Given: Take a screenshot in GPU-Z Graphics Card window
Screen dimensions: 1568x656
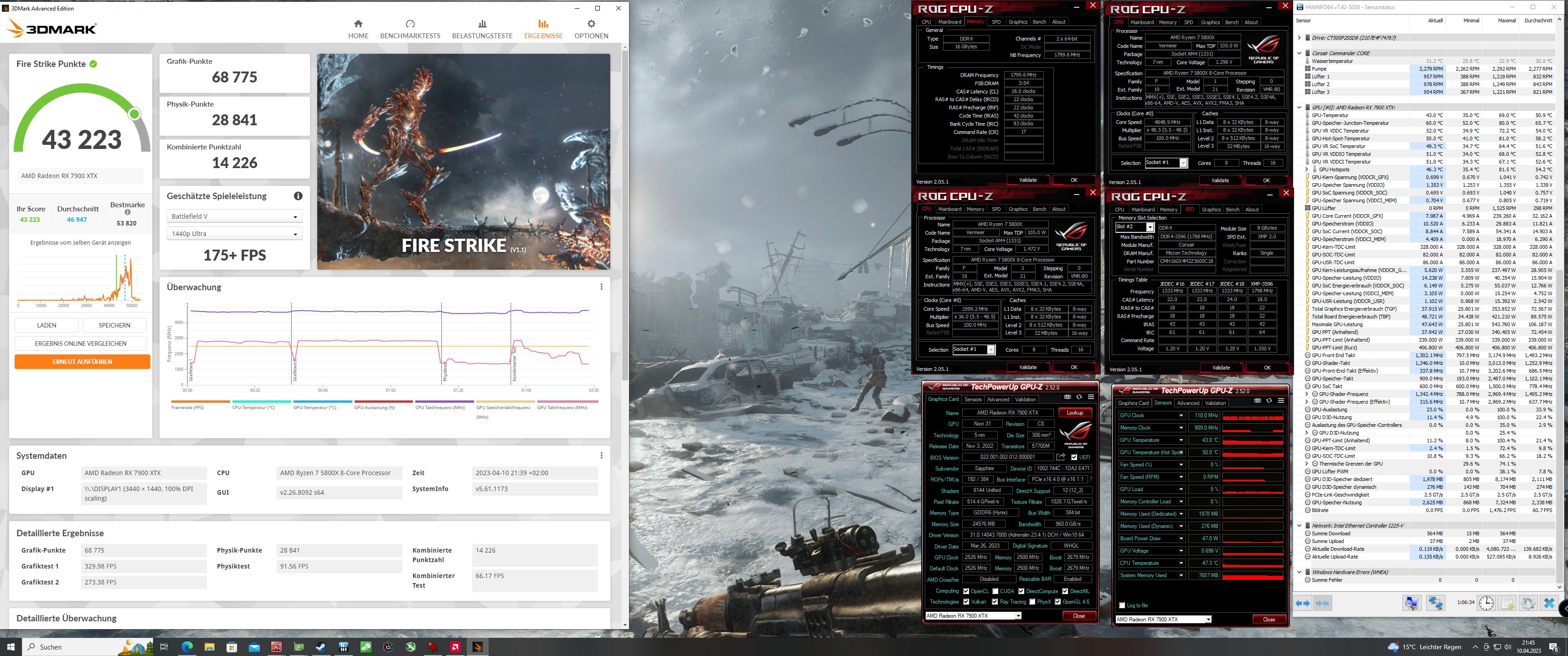Looking at the screenshot, I should tap(1067, 397).
